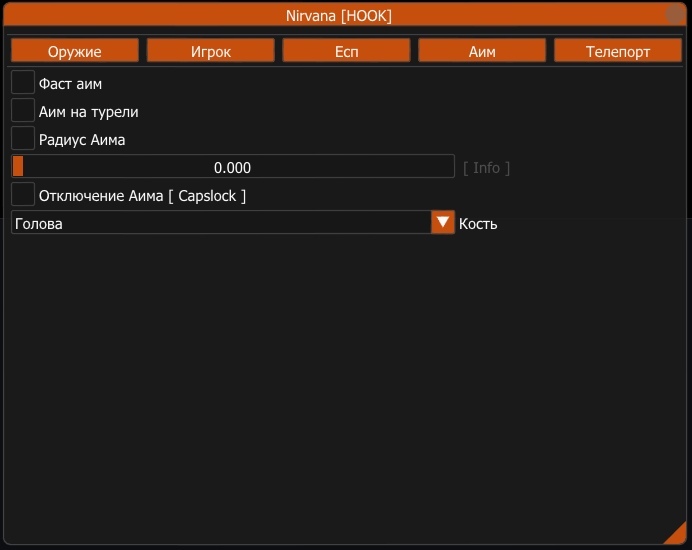Click the [ Info ] text beside slider
692x550 pixels.
486,168
